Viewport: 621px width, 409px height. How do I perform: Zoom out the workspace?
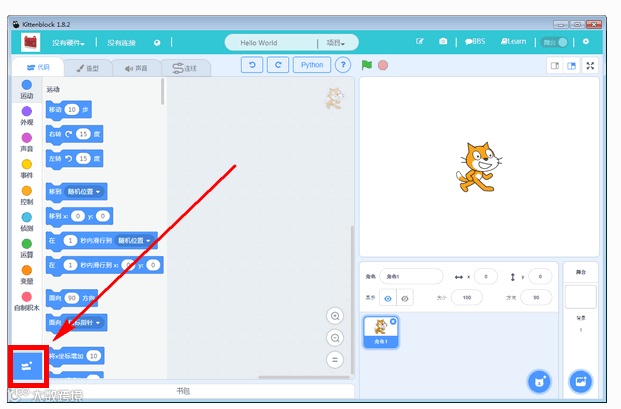coord(335,338)
